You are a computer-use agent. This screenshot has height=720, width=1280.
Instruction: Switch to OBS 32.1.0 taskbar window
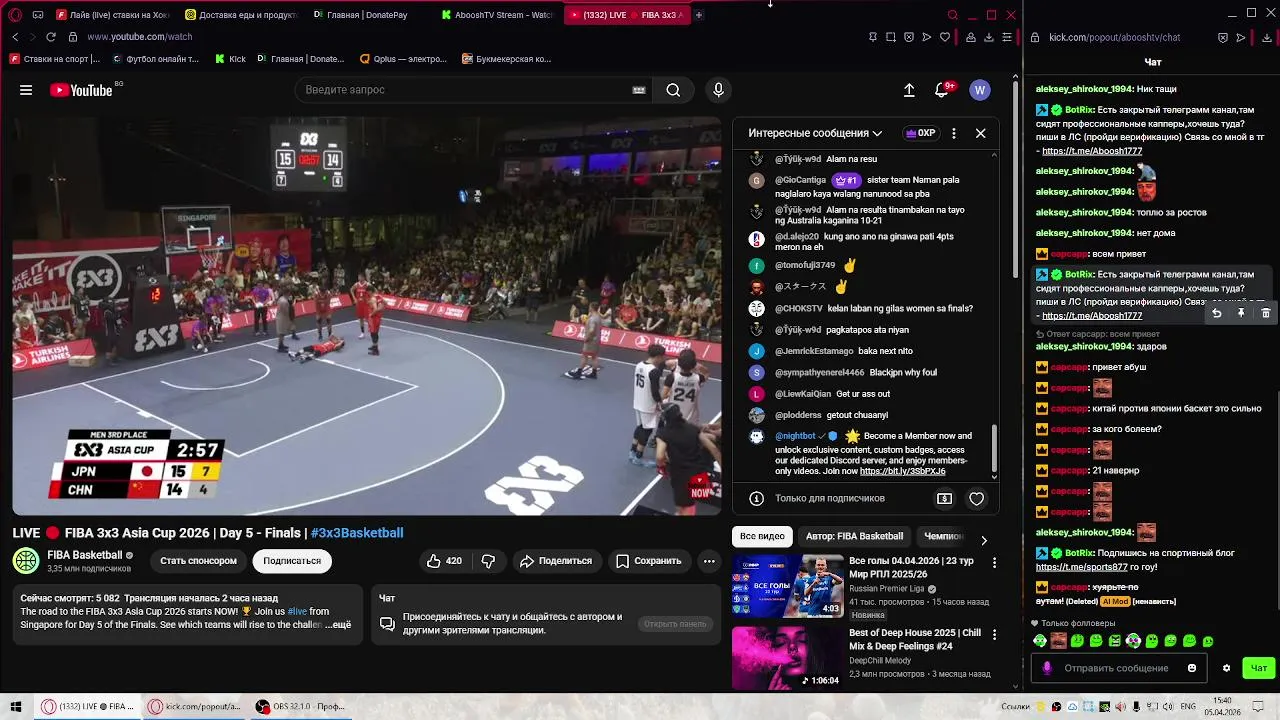click(300, 706)
